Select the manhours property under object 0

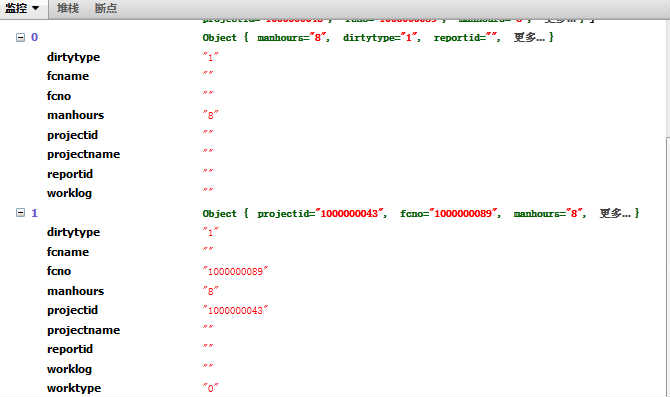tap(76, 115)
